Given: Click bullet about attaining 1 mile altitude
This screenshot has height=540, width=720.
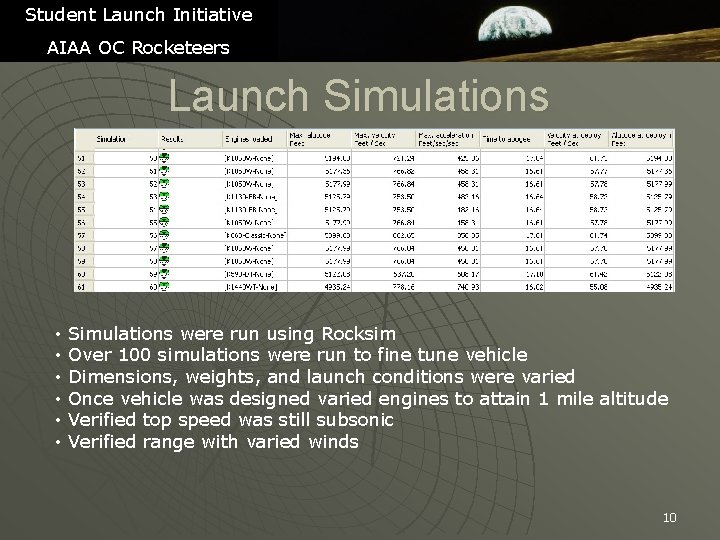Looking at the screenshot, I should tap(368, 399).
